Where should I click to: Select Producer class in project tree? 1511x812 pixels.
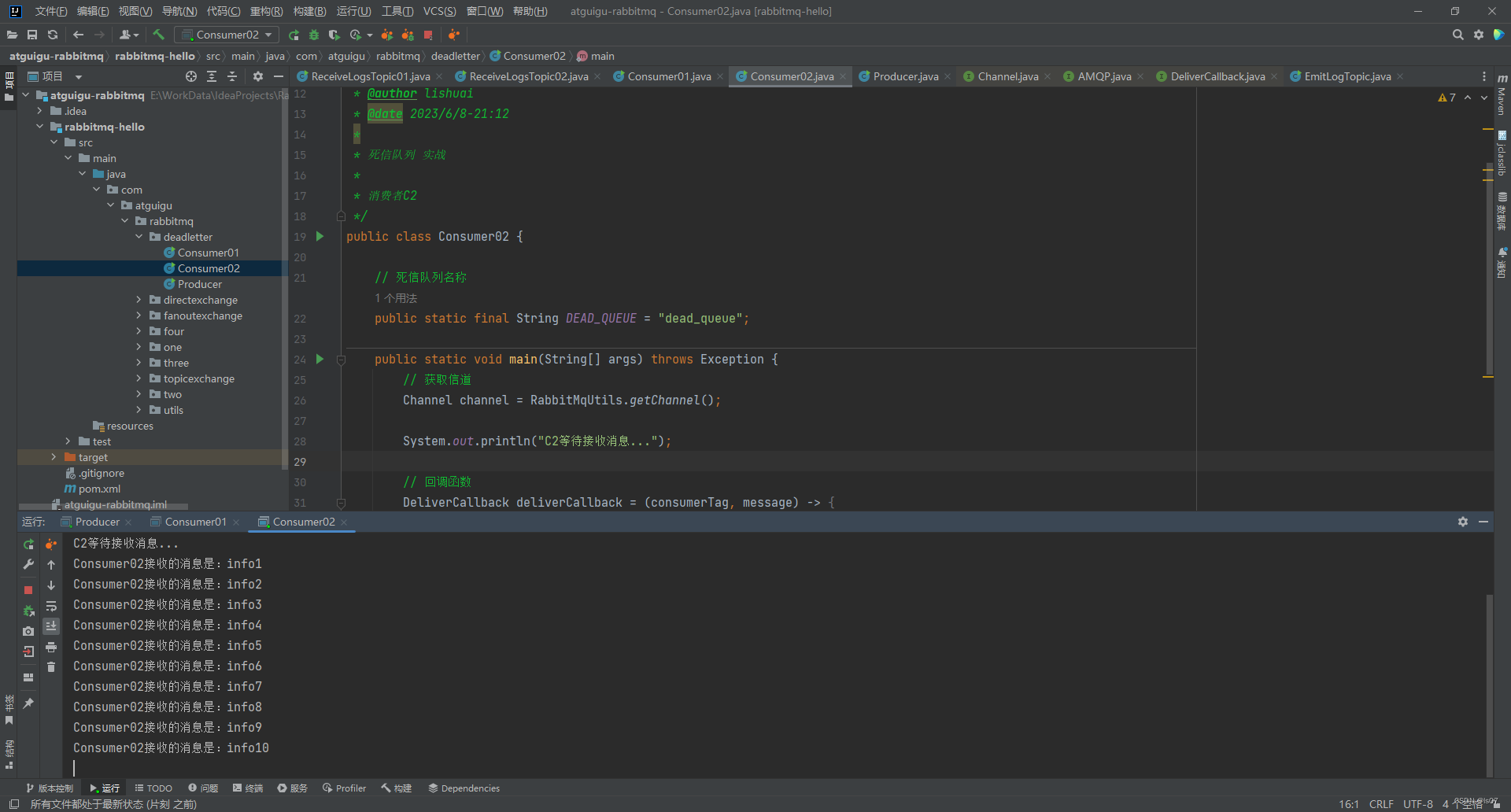[x=199, y=284]
